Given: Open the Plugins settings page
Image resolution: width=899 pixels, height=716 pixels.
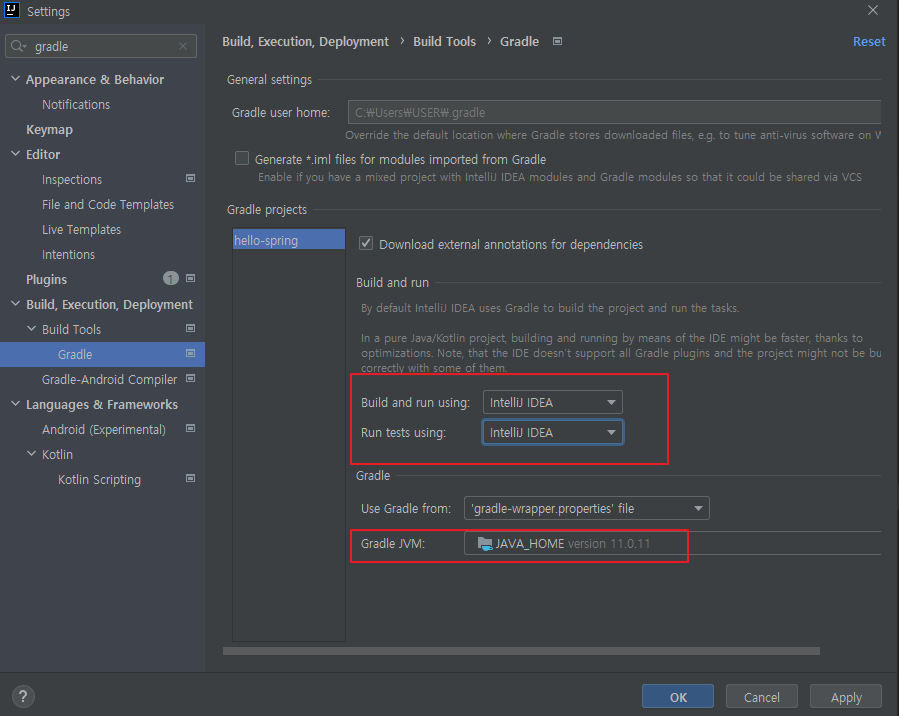Looking at the screenshot, I should [x=46, y=279].
